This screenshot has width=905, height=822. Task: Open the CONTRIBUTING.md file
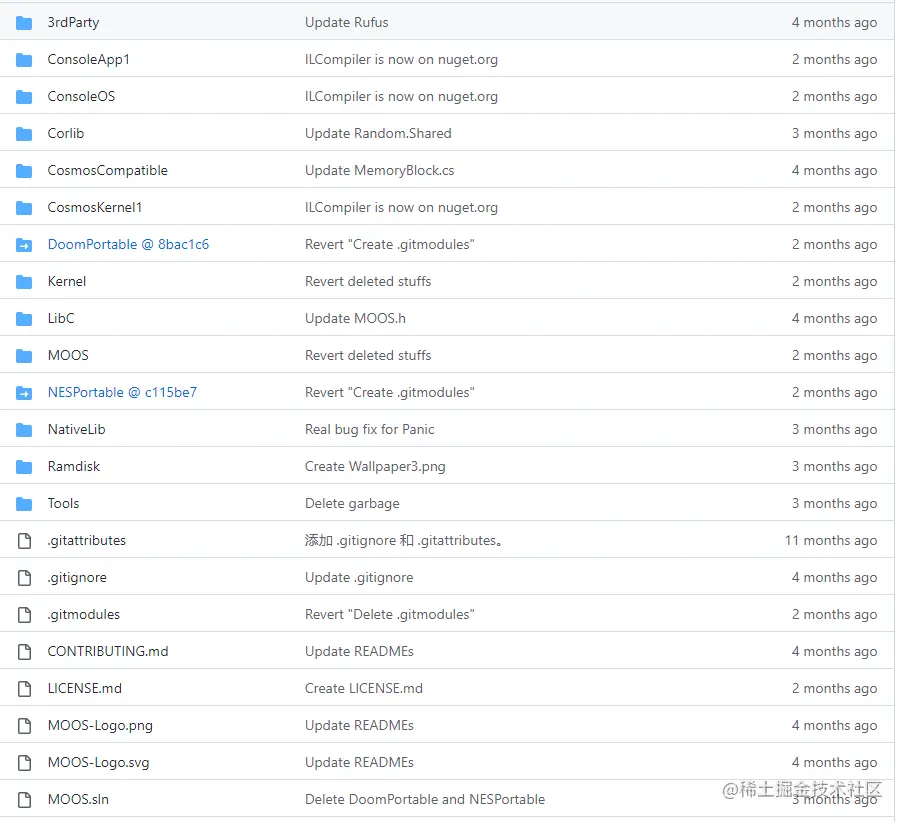click(108, 651)
